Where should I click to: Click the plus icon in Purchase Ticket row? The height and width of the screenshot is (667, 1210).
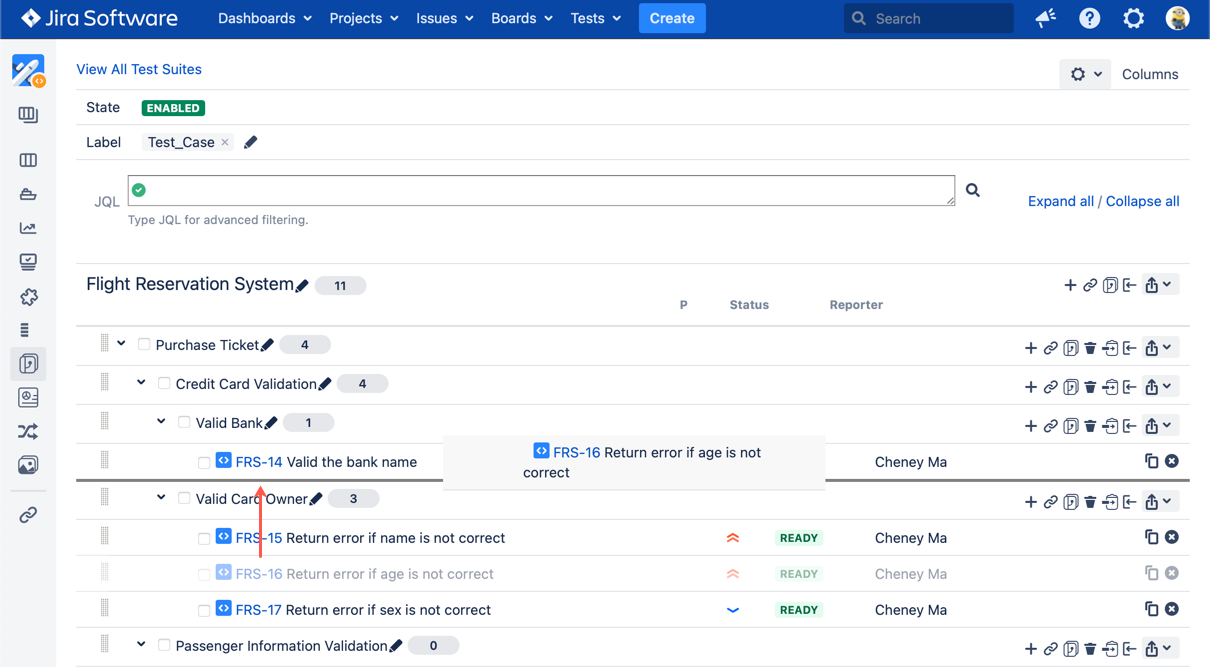[x=1030, y=348]
